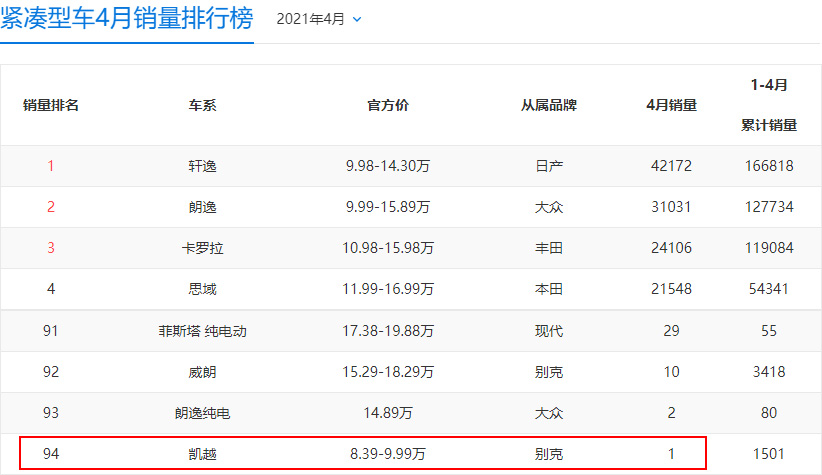Image resolution: width=822 pixels, height=475 pixels.
Task: Click the 现代 brand cell
Action: [x=549, y=331]
